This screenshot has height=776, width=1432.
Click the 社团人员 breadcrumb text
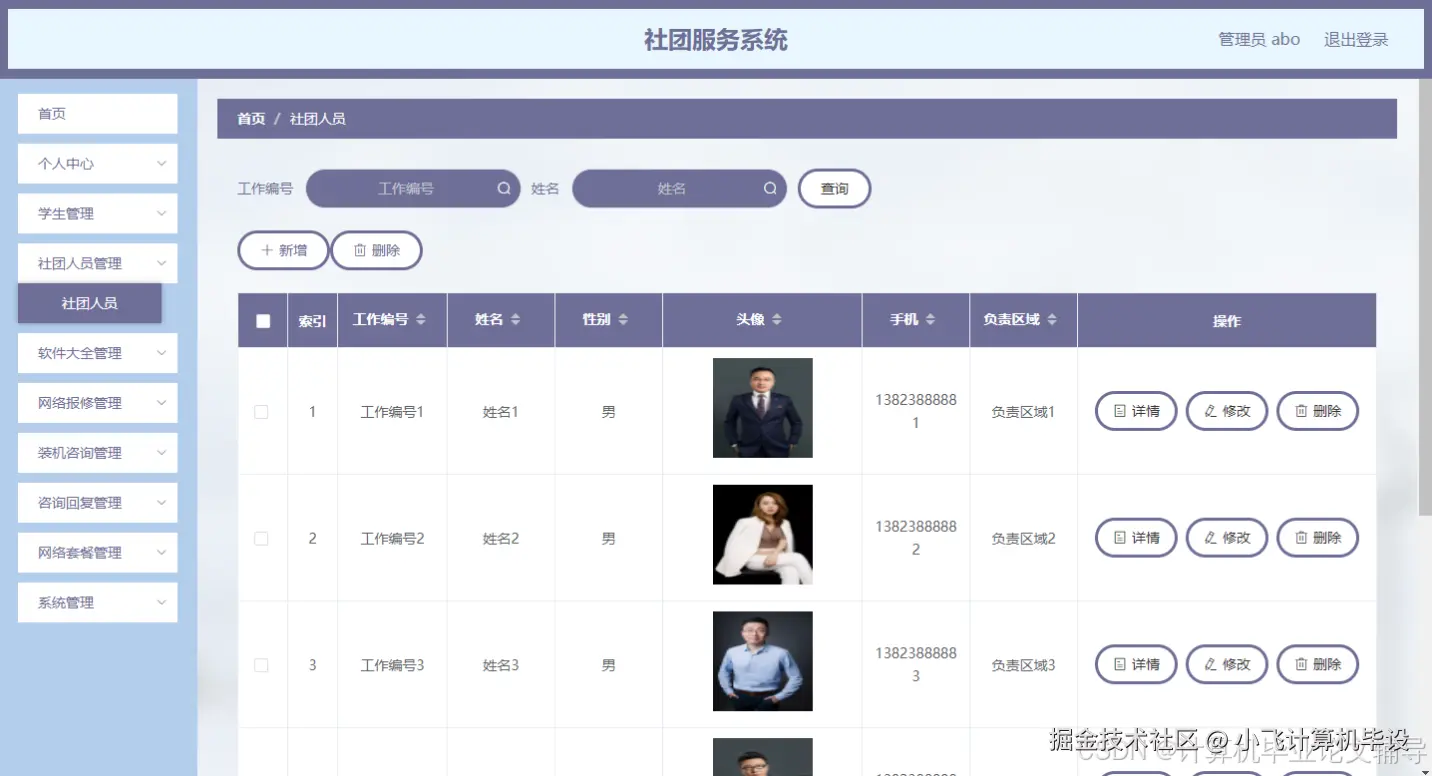[318, 119]
